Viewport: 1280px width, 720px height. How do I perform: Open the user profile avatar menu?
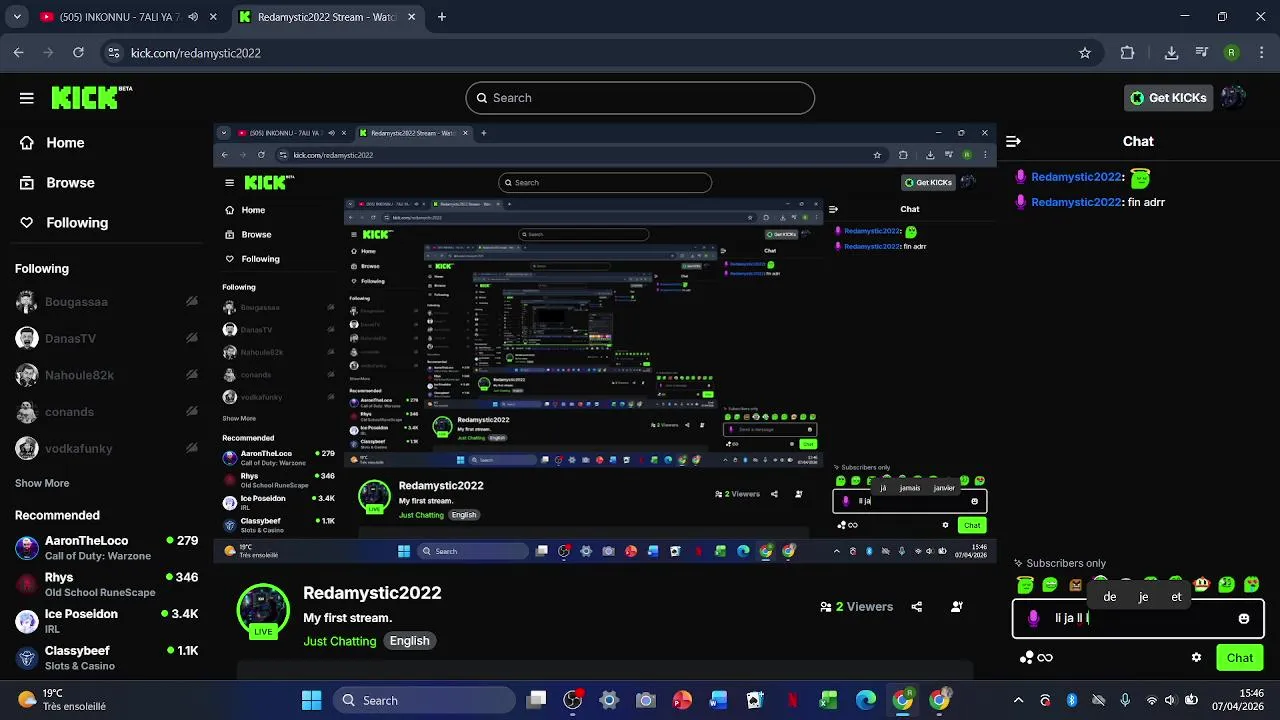[1233, 97]
